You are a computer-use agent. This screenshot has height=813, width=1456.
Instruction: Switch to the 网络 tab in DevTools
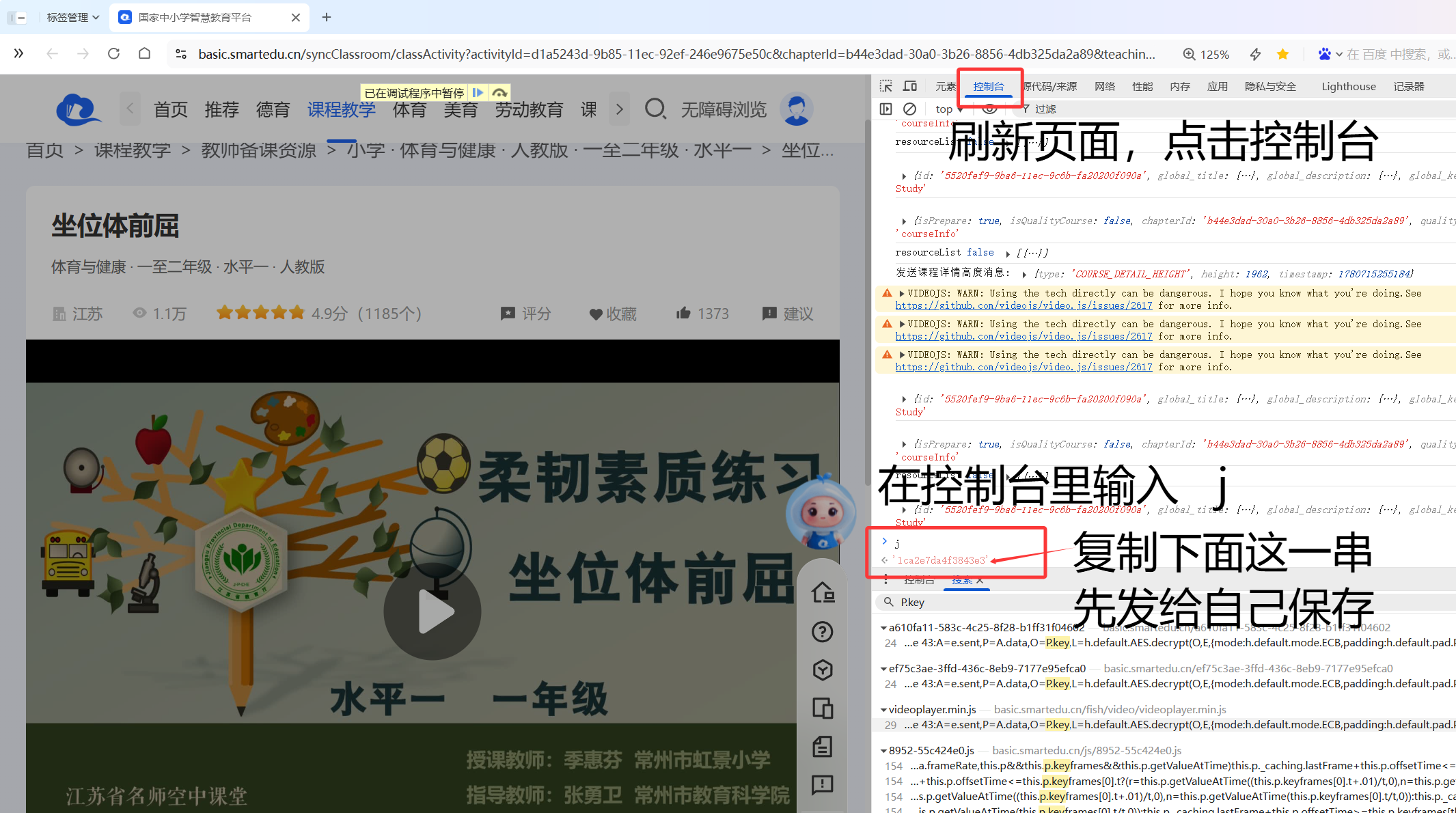[1105, 86]
